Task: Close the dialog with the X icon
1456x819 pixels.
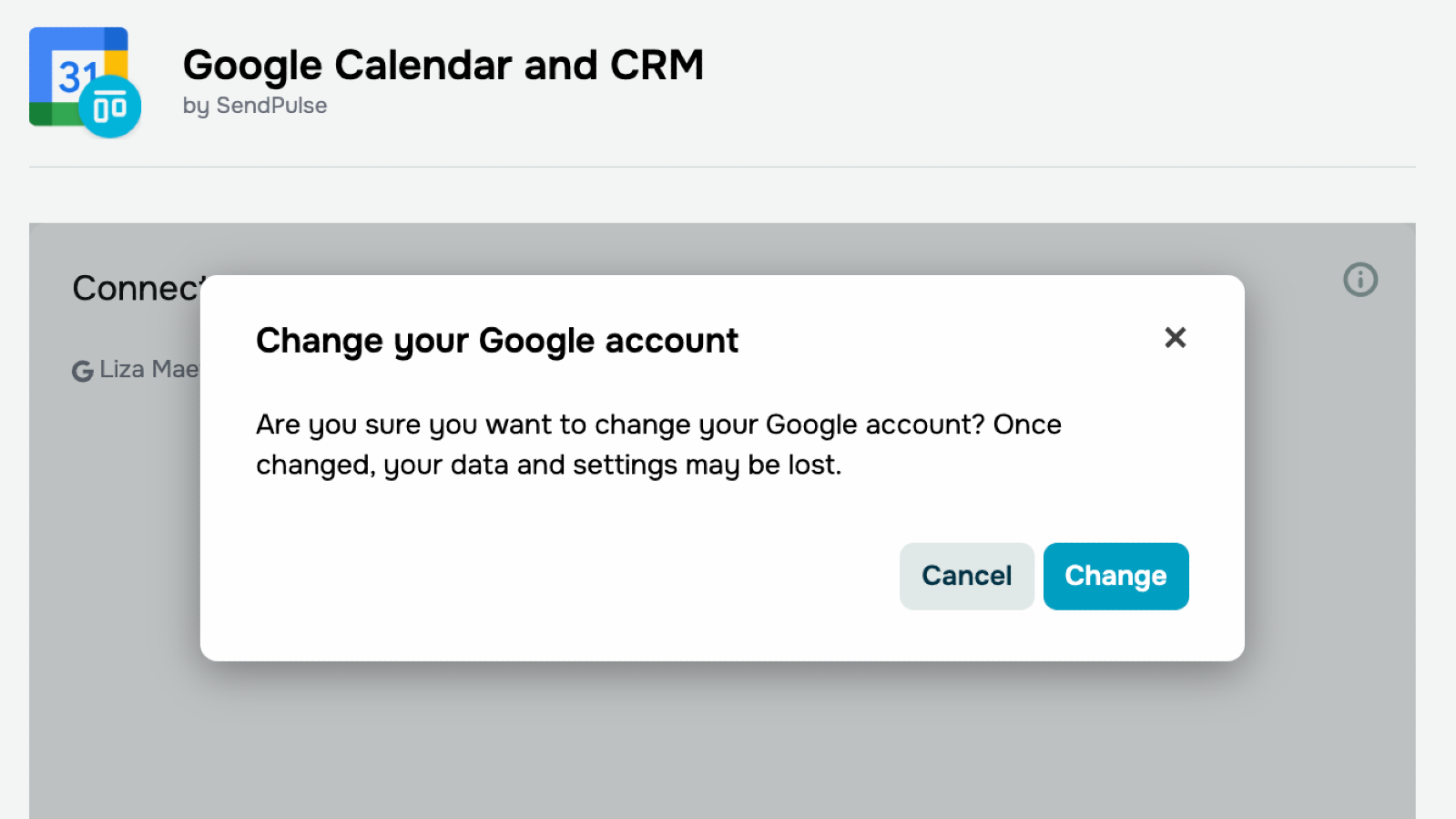Action: [x=1176, y=338]
